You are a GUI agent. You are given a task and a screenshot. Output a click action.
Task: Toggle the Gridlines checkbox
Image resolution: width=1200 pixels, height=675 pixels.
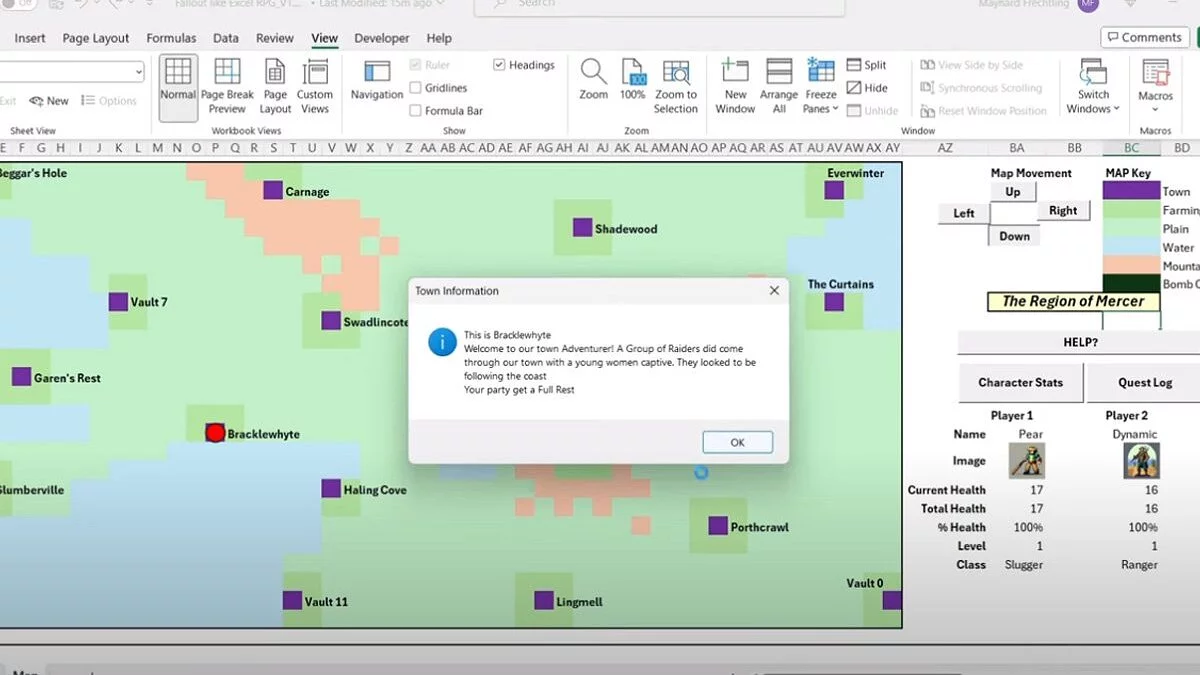point(415,88)
